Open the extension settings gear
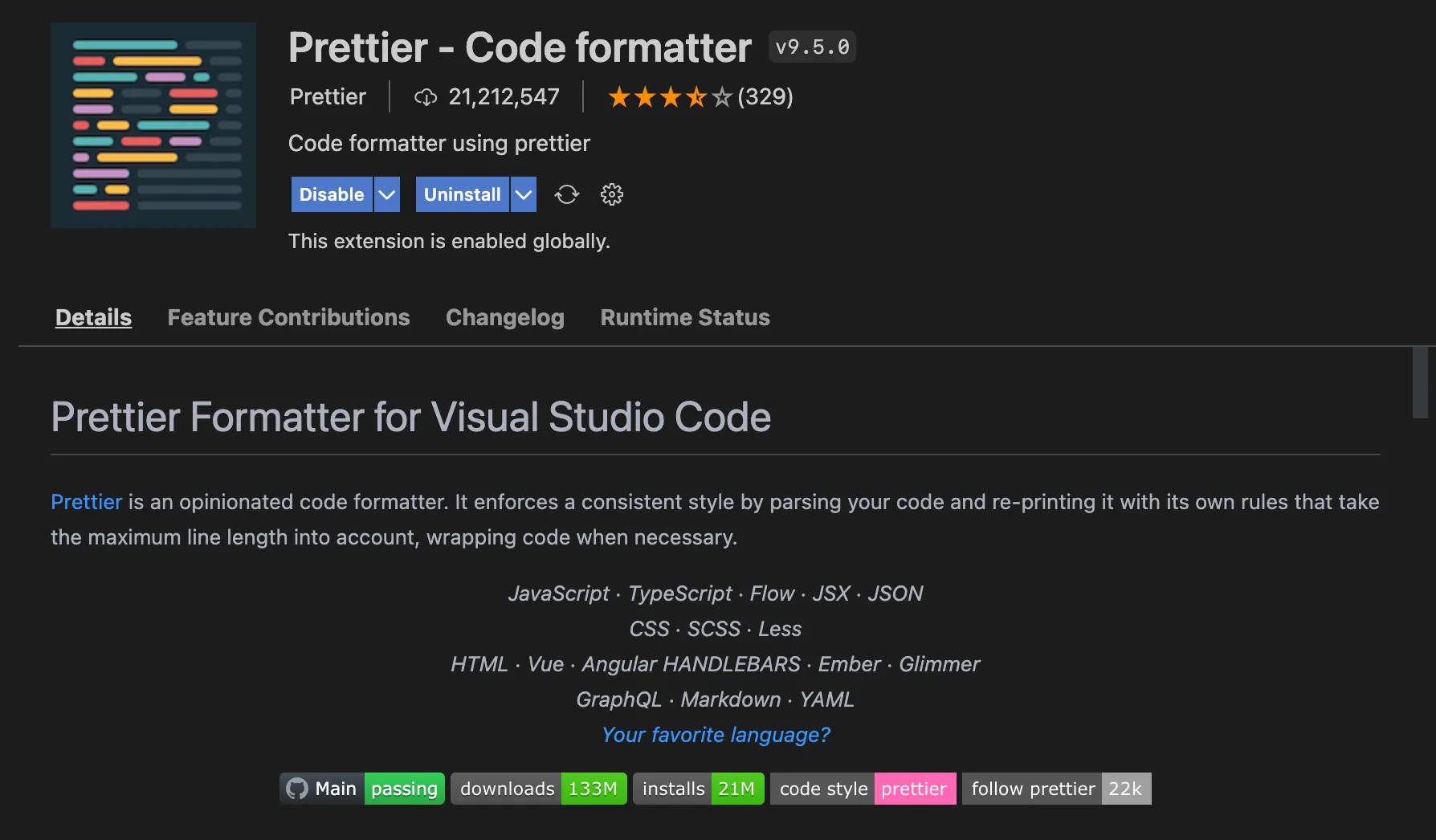This screenshot has height=840, width=1436. 612,194
